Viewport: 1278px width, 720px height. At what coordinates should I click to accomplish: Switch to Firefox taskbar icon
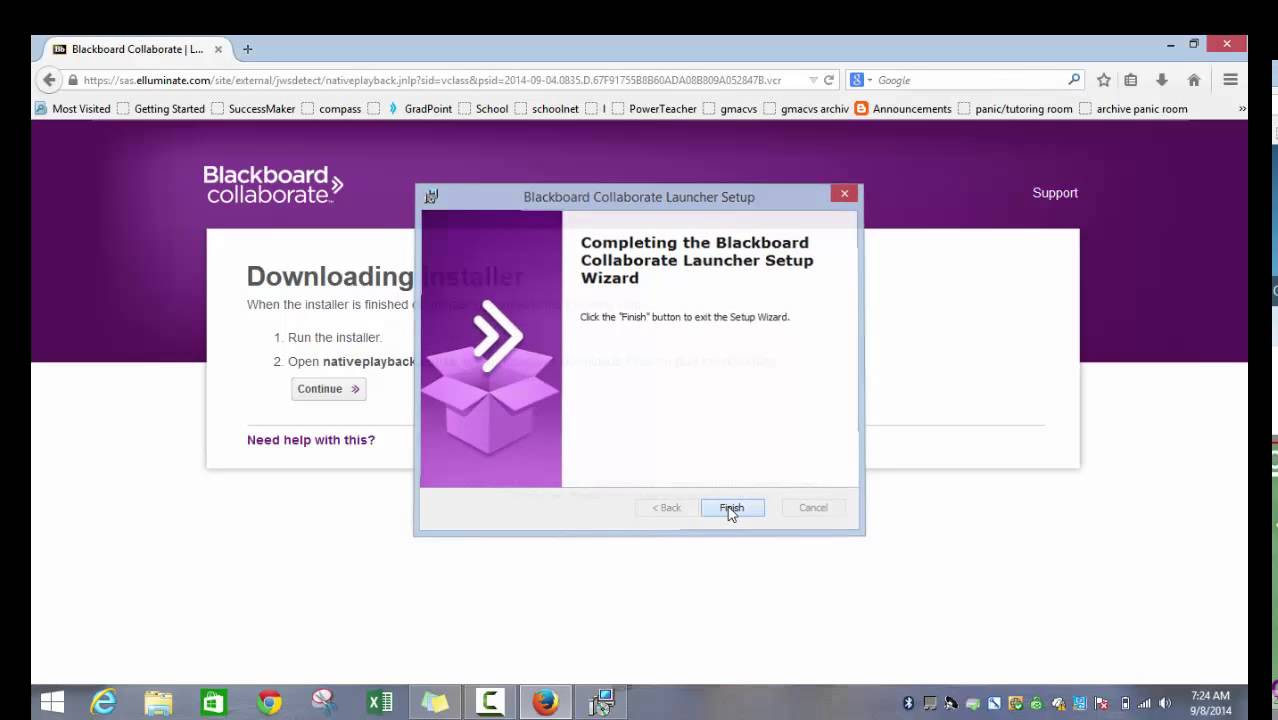545,702
